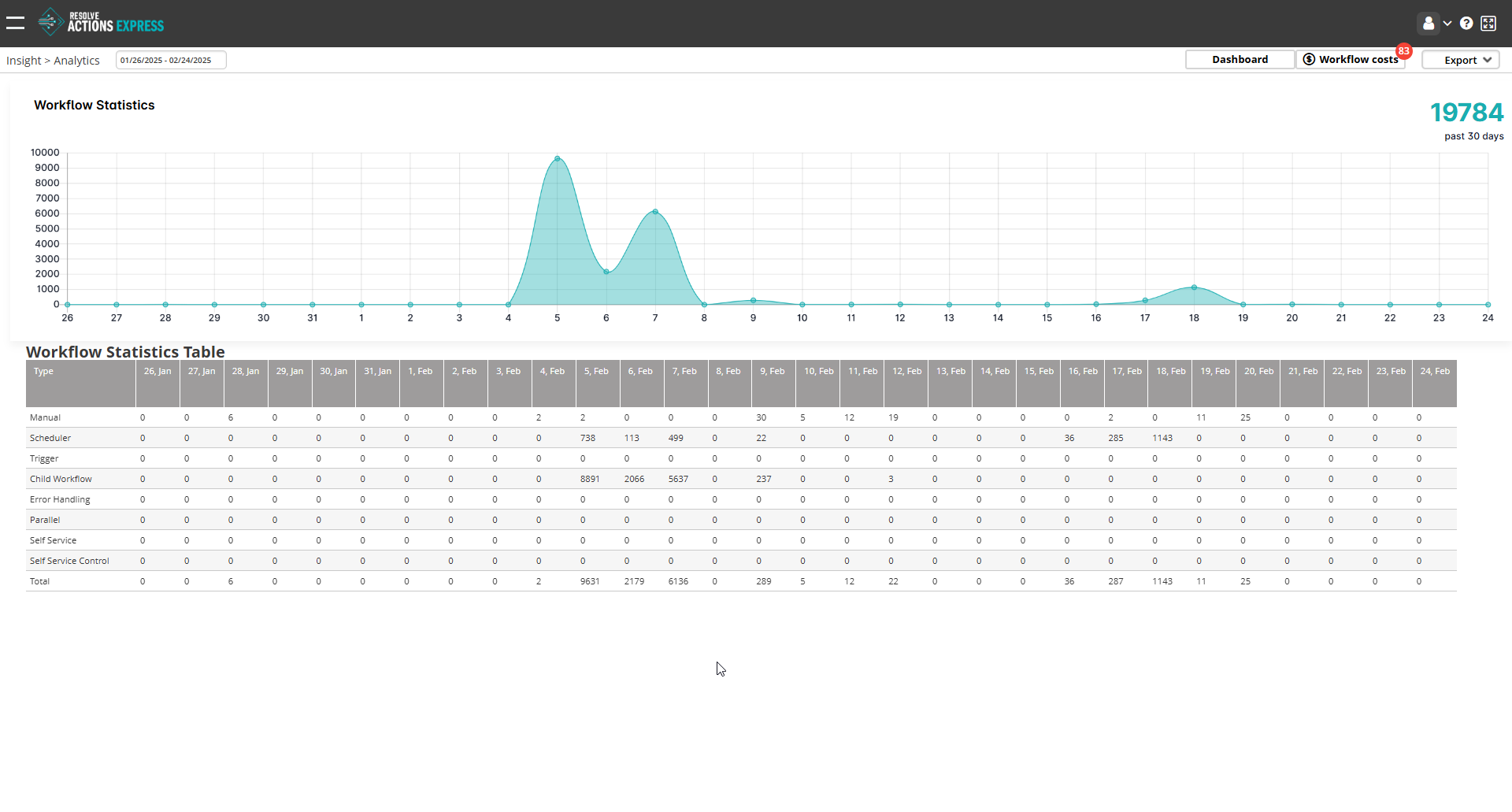Expand the user account chevron menu
The width and height of the screenshot is (1512, 812).
(x=1447, y=23)
